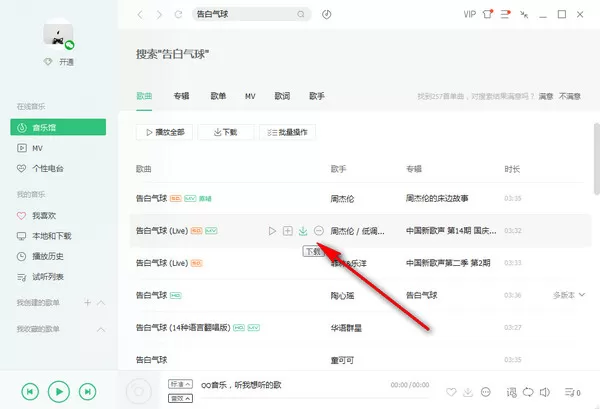Click the album disc thumbnail in player
Image resolution: width=600 pixels, height=409 pixels.
(x=139, y=391)
